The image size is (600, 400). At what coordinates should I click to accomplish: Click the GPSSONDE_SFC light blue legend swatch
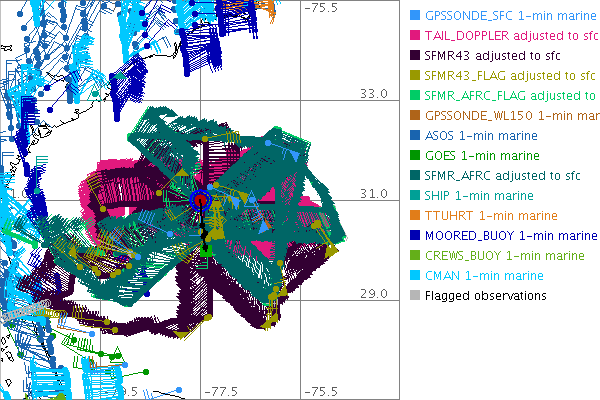[x=413, y=16]
